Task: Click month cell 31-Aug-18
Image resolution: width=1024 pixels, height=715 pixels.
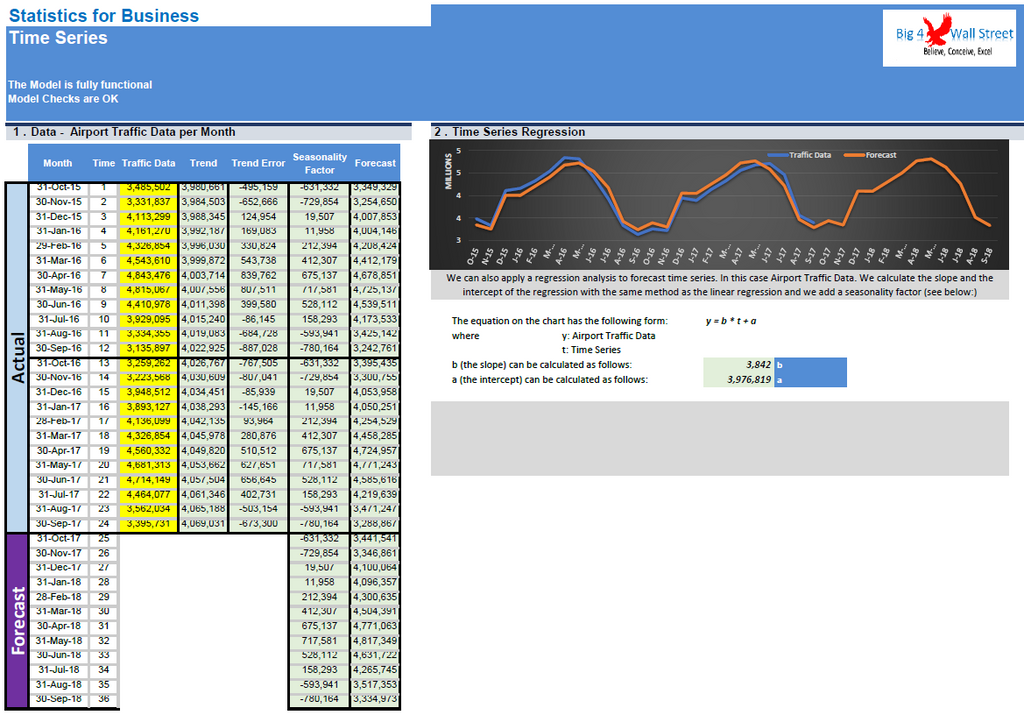Action: click(59, 684)
